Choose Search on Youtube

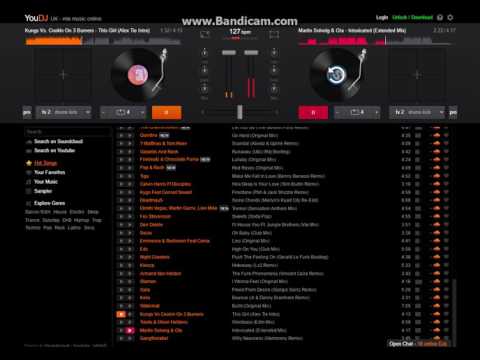54,150
